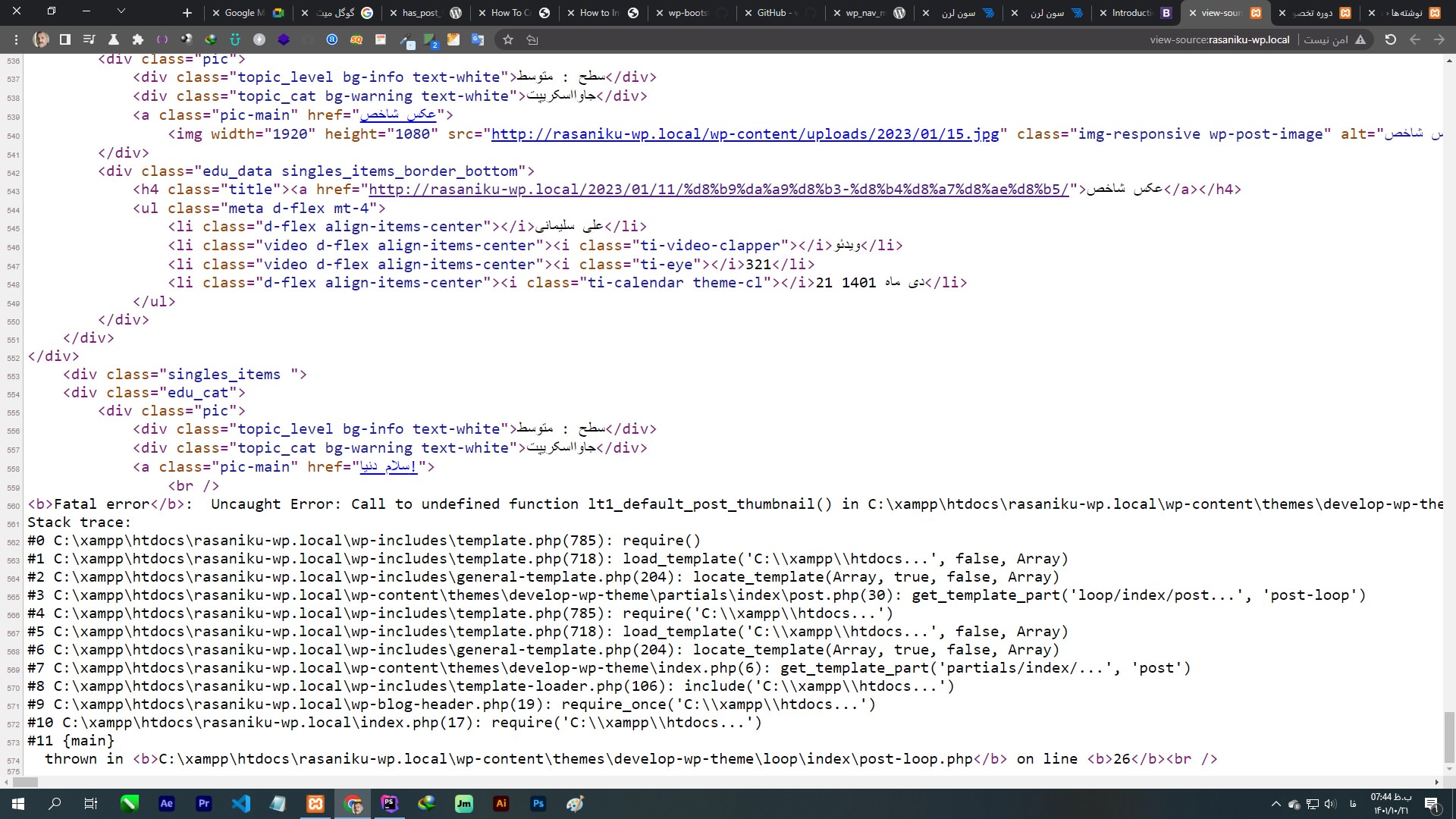Click line number 560 in the gutter
The width and height of the screenshot is (1456, 819).
pyautogui.click(x=13, y=506)
